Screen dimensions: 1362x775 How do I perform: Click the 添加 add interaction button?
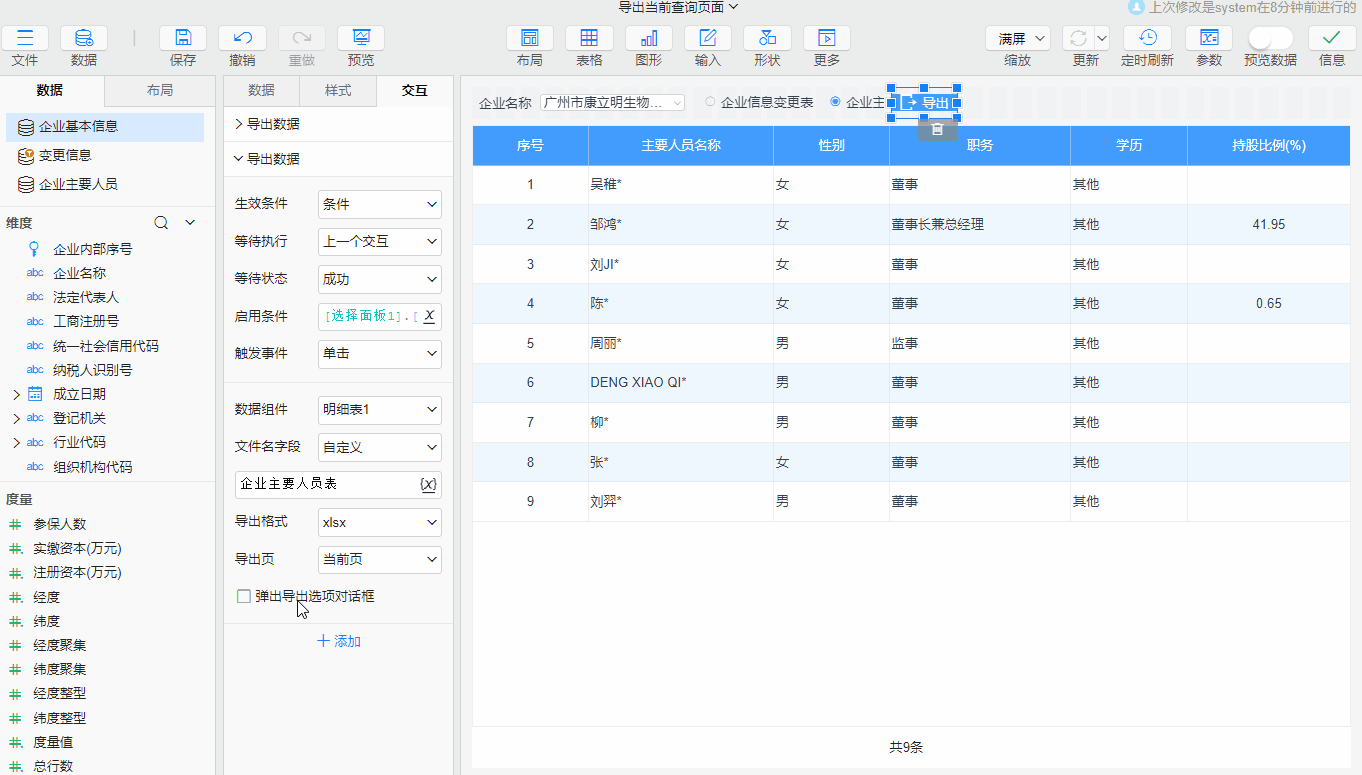point(338,641)
